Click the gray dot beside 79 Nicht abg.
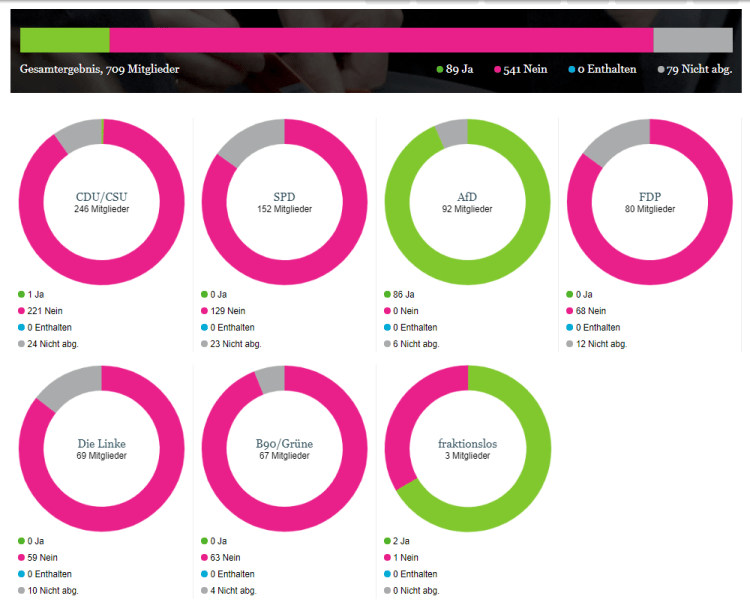The image size is (750, 611). point(661,70)
